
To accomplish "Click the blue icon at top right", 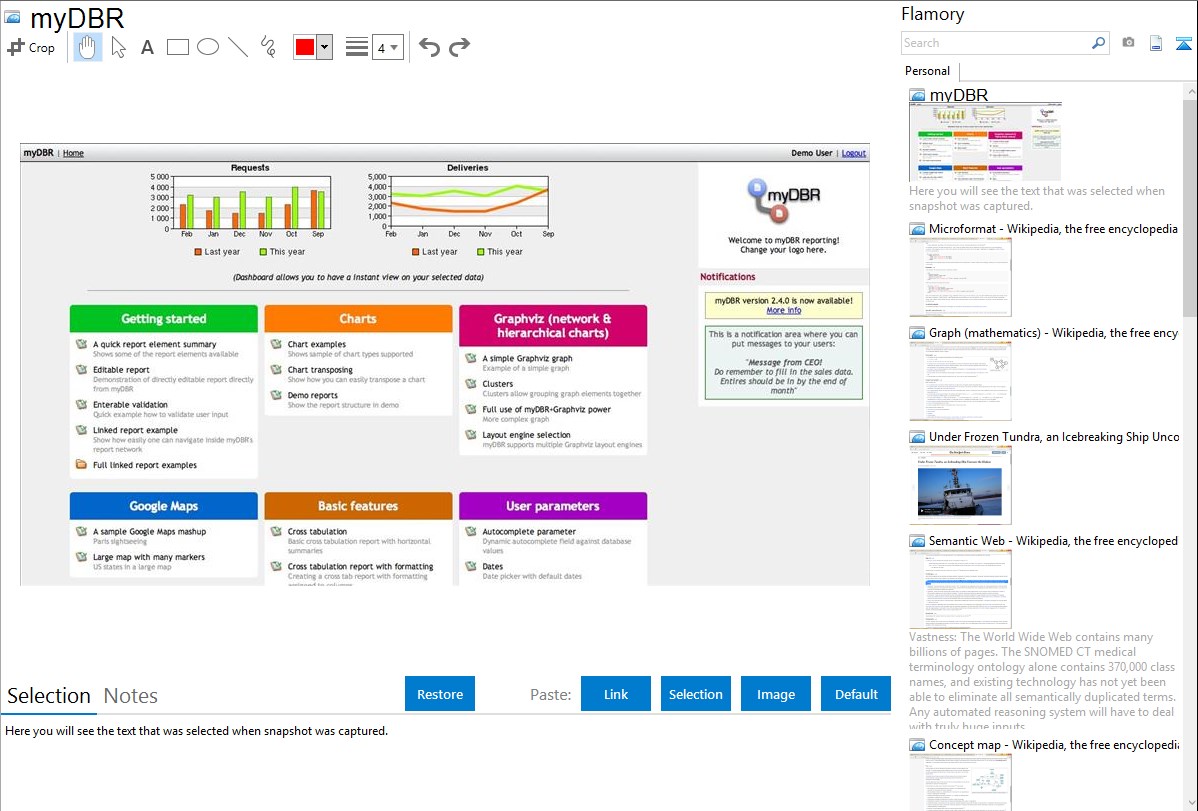I will (1183, 43).
